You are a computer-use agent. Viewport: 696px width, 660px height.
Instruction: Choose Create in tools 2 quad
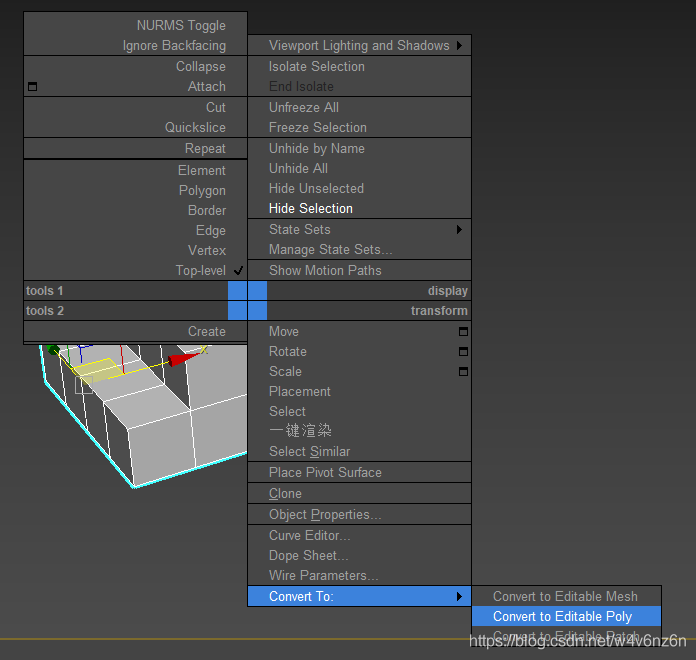coord(206,331)
